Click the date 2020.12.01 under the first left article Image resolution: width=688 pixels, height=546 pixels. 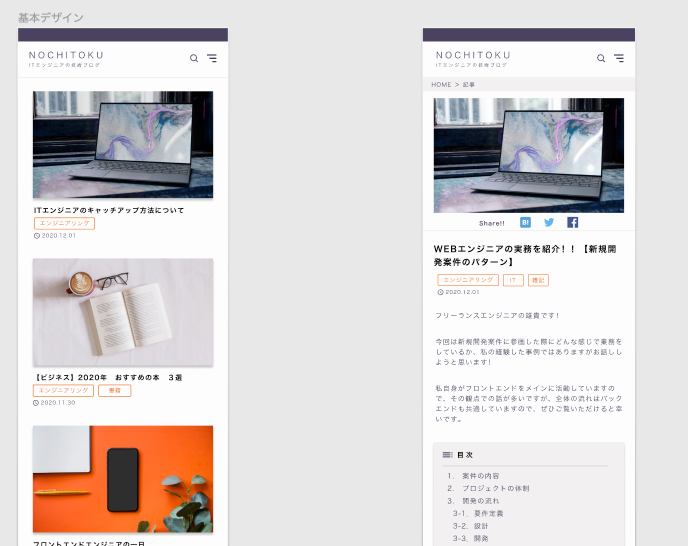coord(58,236)
